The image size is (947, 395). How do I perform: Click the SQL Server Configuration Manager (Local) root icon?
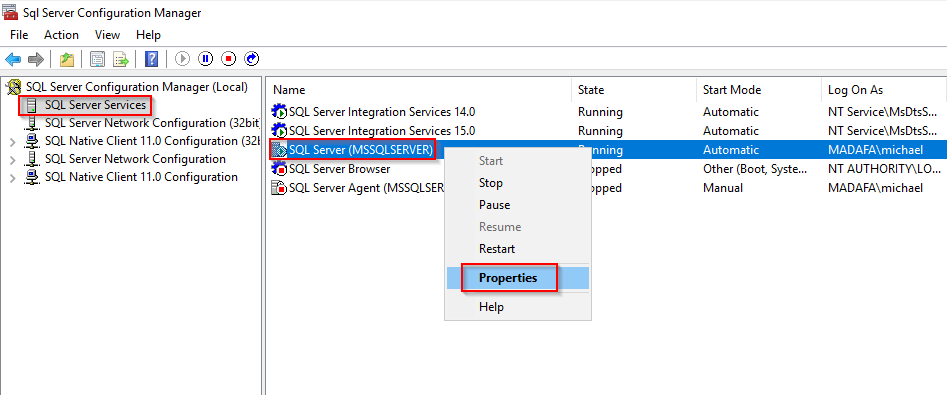pos(14,88)
